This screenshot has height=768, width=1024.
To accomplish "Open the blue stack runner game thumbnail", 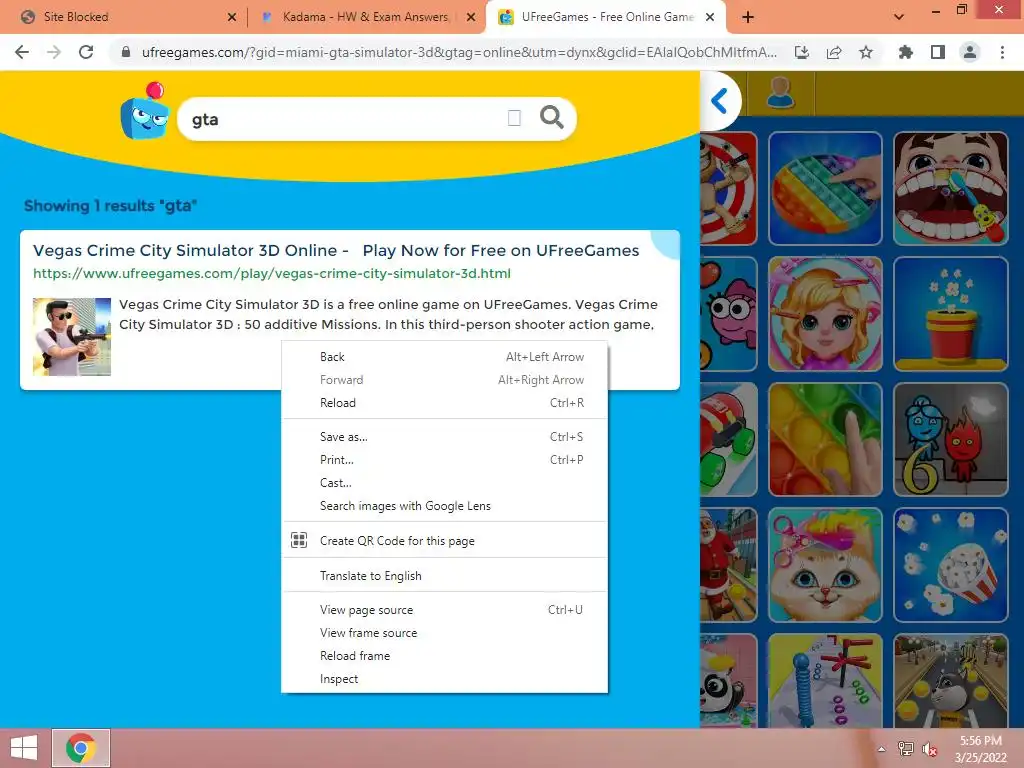I will point(825,680).
